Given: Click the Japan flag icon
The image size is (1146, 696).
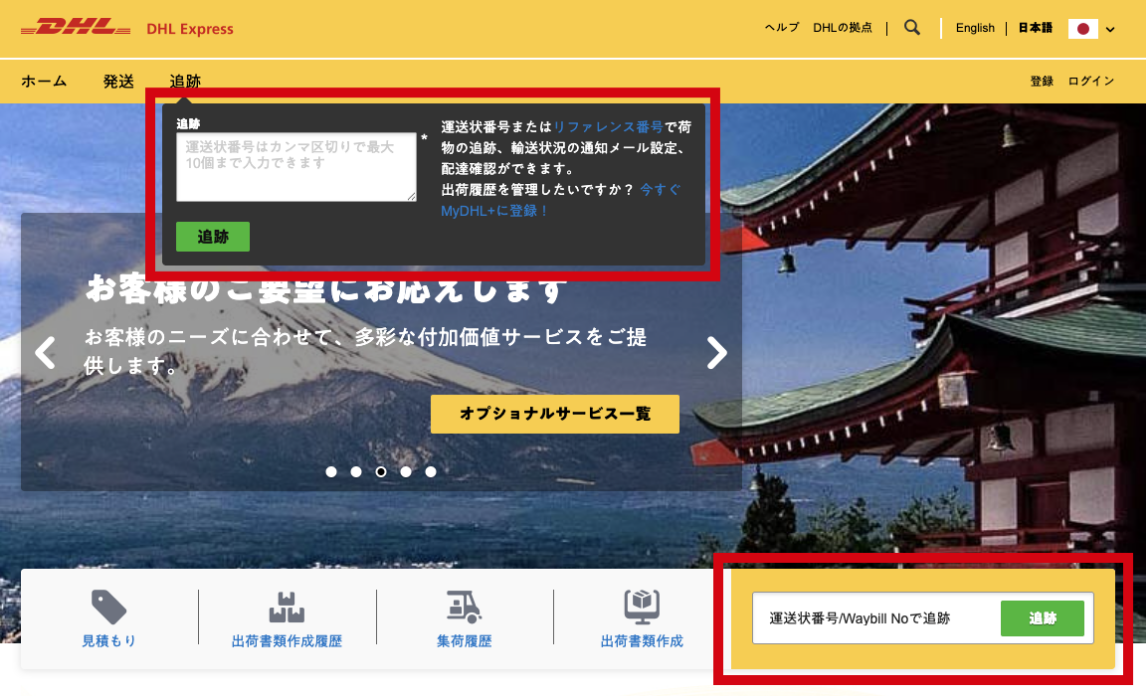Looking at the screenshot, I should (x=1083, y=29).
